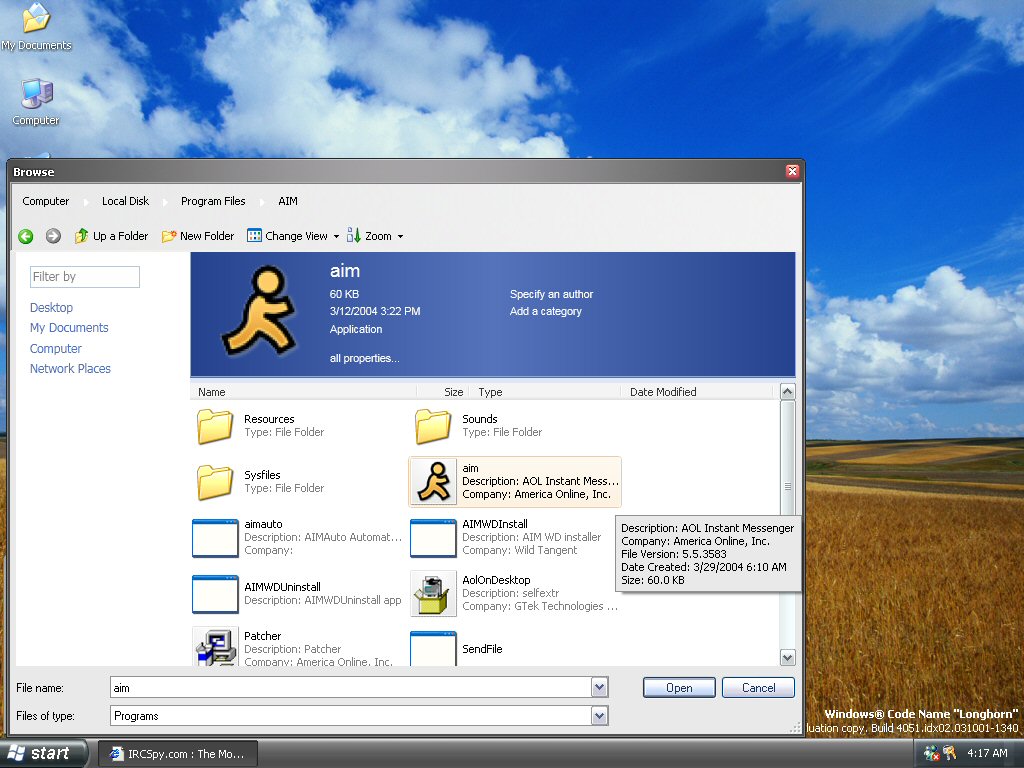
Task: Expand the Zoom dropdown menu
Action: [x=400, y=237]
